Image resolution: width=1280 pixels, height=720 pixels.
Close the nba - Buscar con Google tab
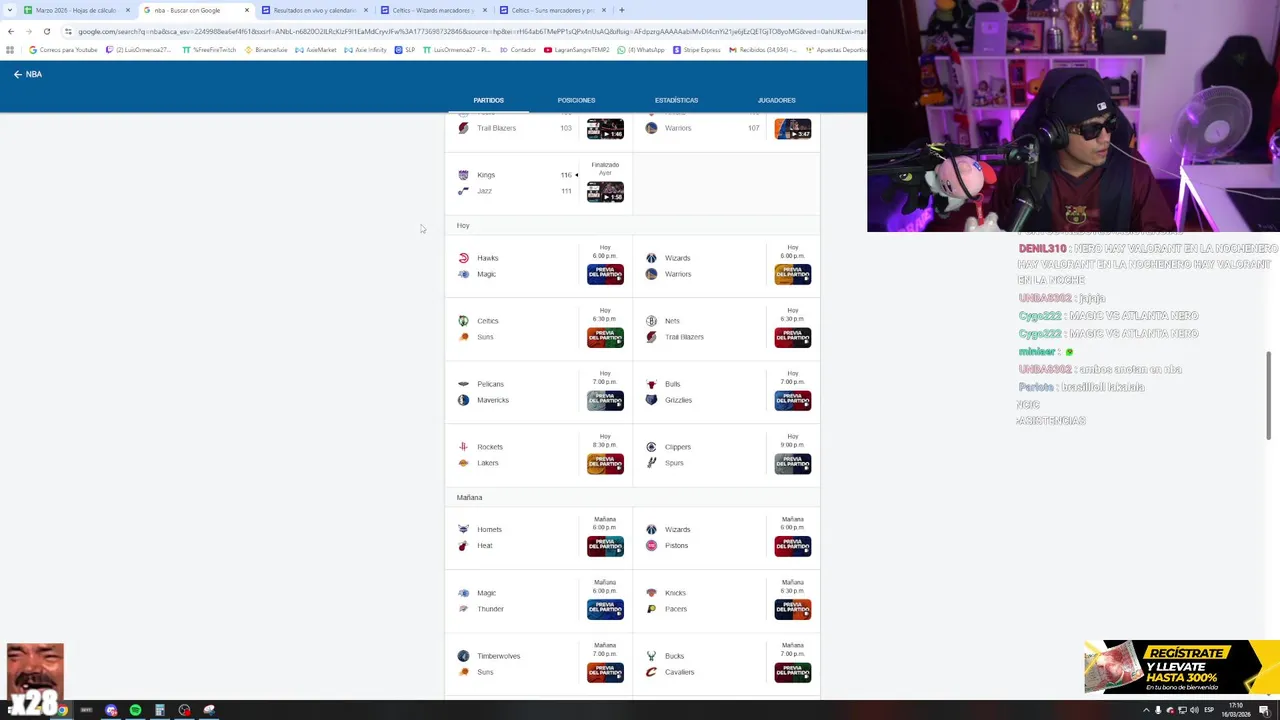tap(247, 10)
